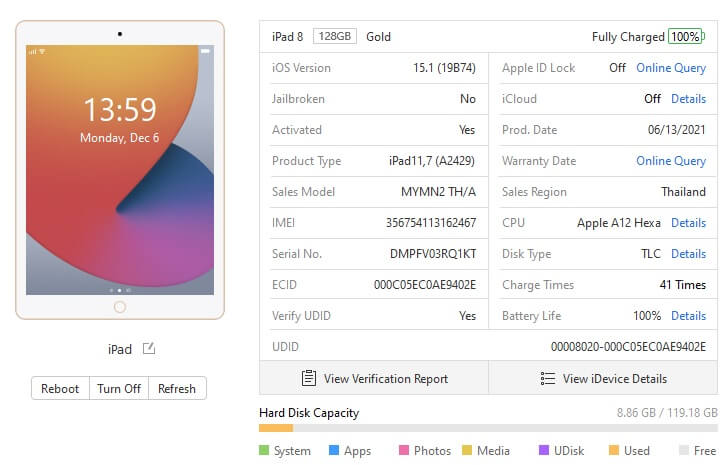
Task: Click the Apple A12 Hexa CPU value
Action: (x=619, y=223)
